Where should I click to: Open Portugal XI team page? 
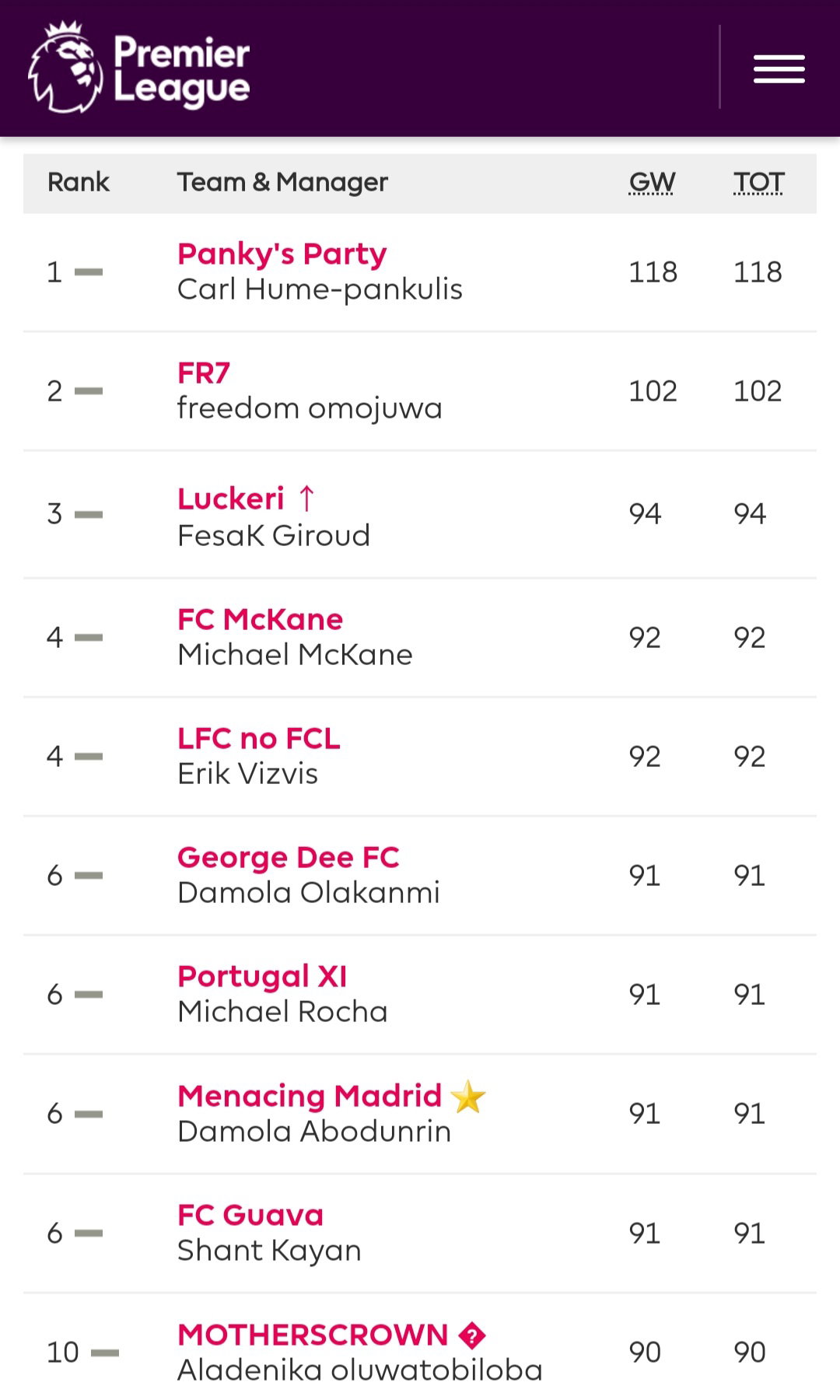point(262,977)
